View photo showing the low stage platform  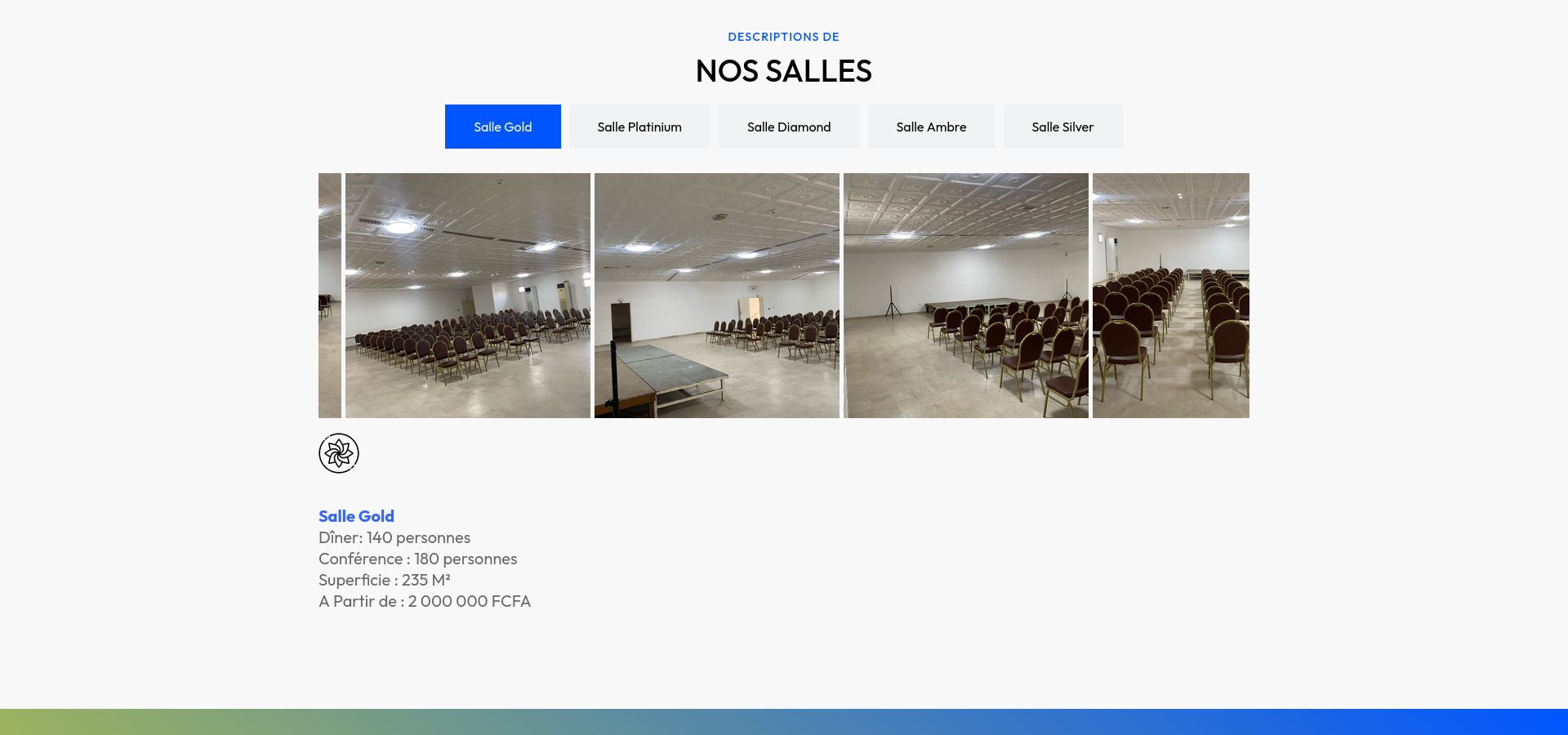coord(716,296)
